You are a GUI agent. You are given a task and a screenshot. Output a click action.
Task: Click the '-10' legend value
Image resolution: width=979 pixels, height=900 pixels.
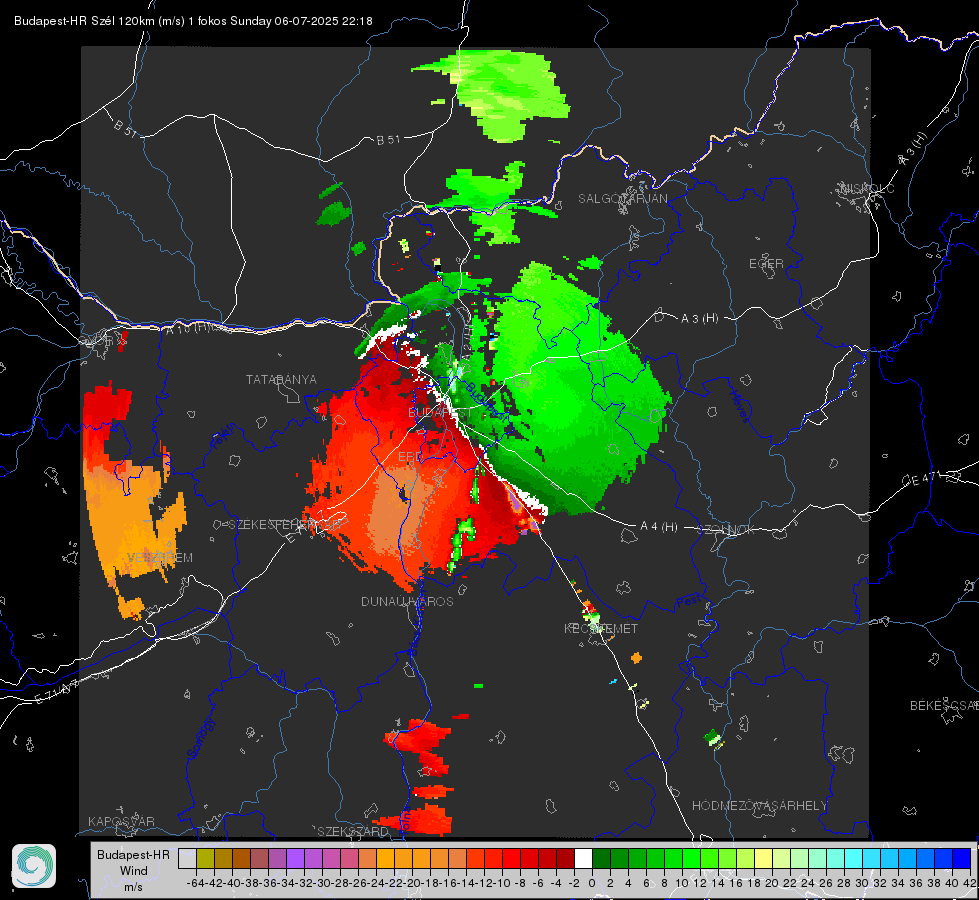tap(502, 883)
